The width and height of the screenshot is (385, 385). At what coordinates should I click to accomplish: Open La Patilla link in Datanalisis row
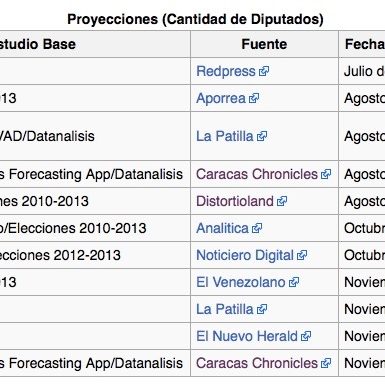225,136
